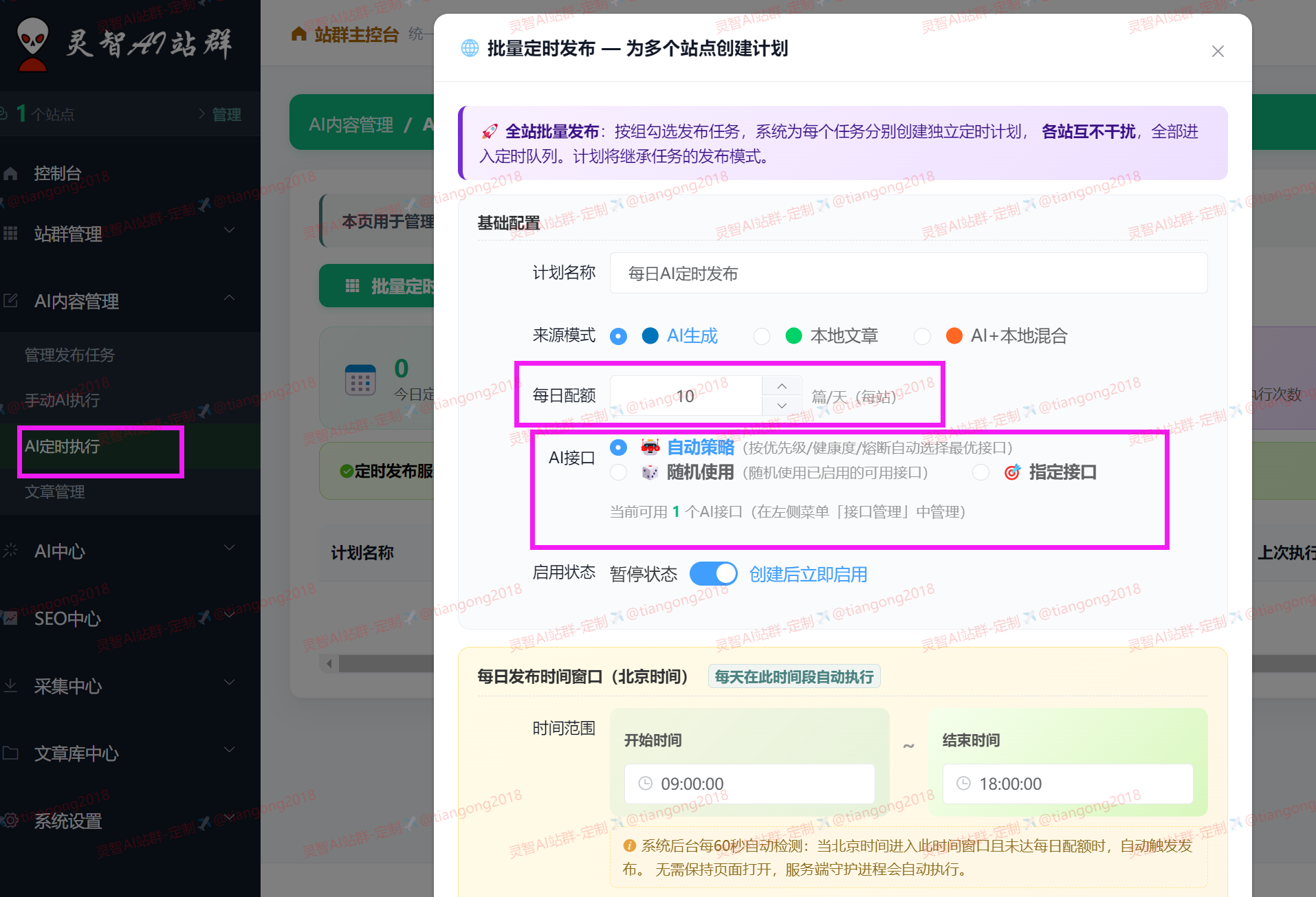This screenshot has width=1316, height=897.
Task: Click the 灵智AI站群 alien logo
Action: 33,43
